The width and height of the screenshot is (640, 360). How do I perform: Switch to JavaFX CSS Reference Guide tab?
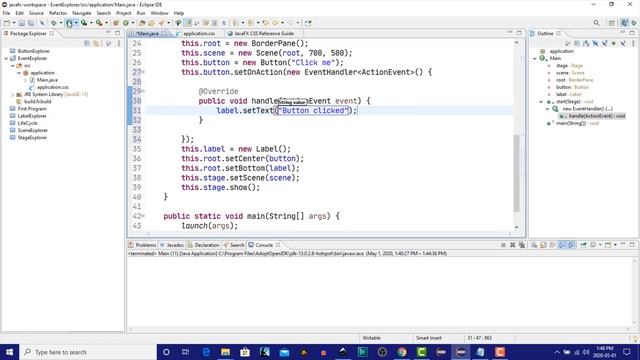click(264, 33)
